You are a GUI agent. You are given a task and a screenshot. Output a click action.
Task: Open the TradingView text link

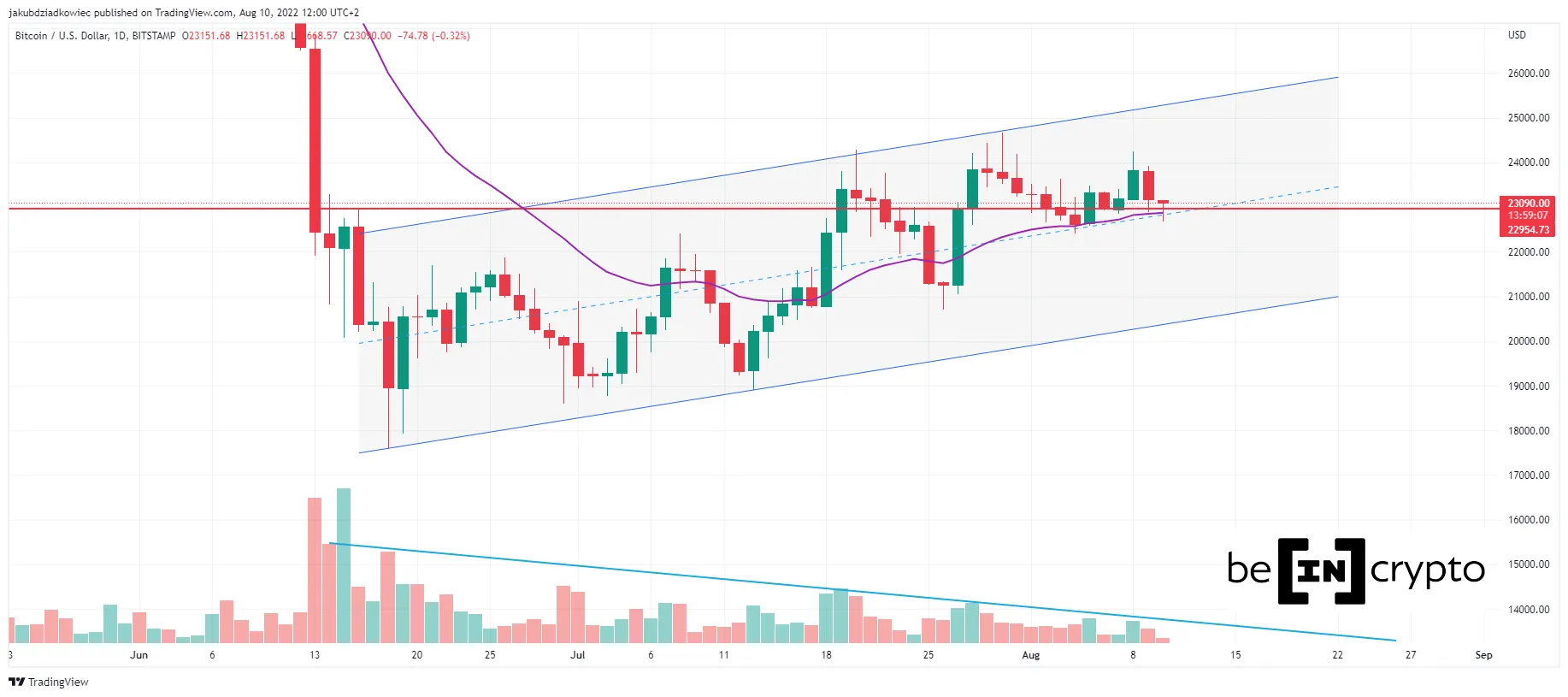[58, 682]
